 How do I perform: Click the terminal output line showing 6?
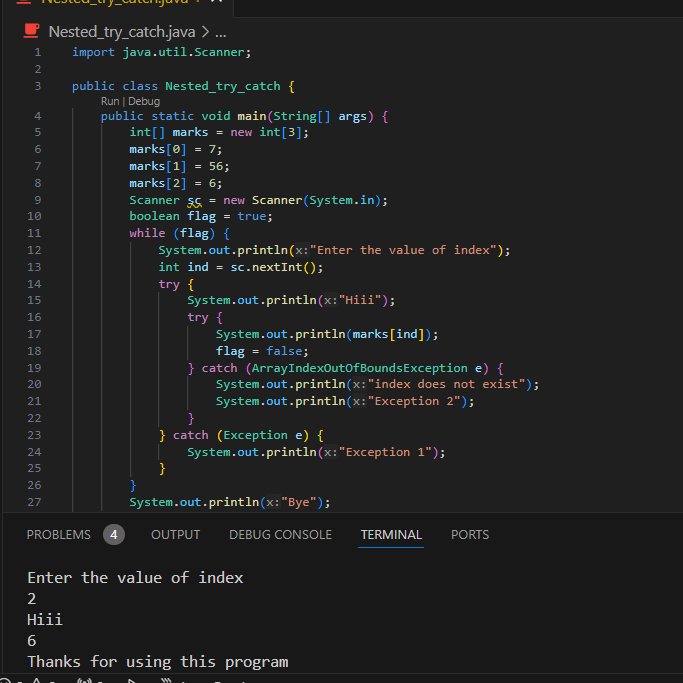tap(31, 641)
